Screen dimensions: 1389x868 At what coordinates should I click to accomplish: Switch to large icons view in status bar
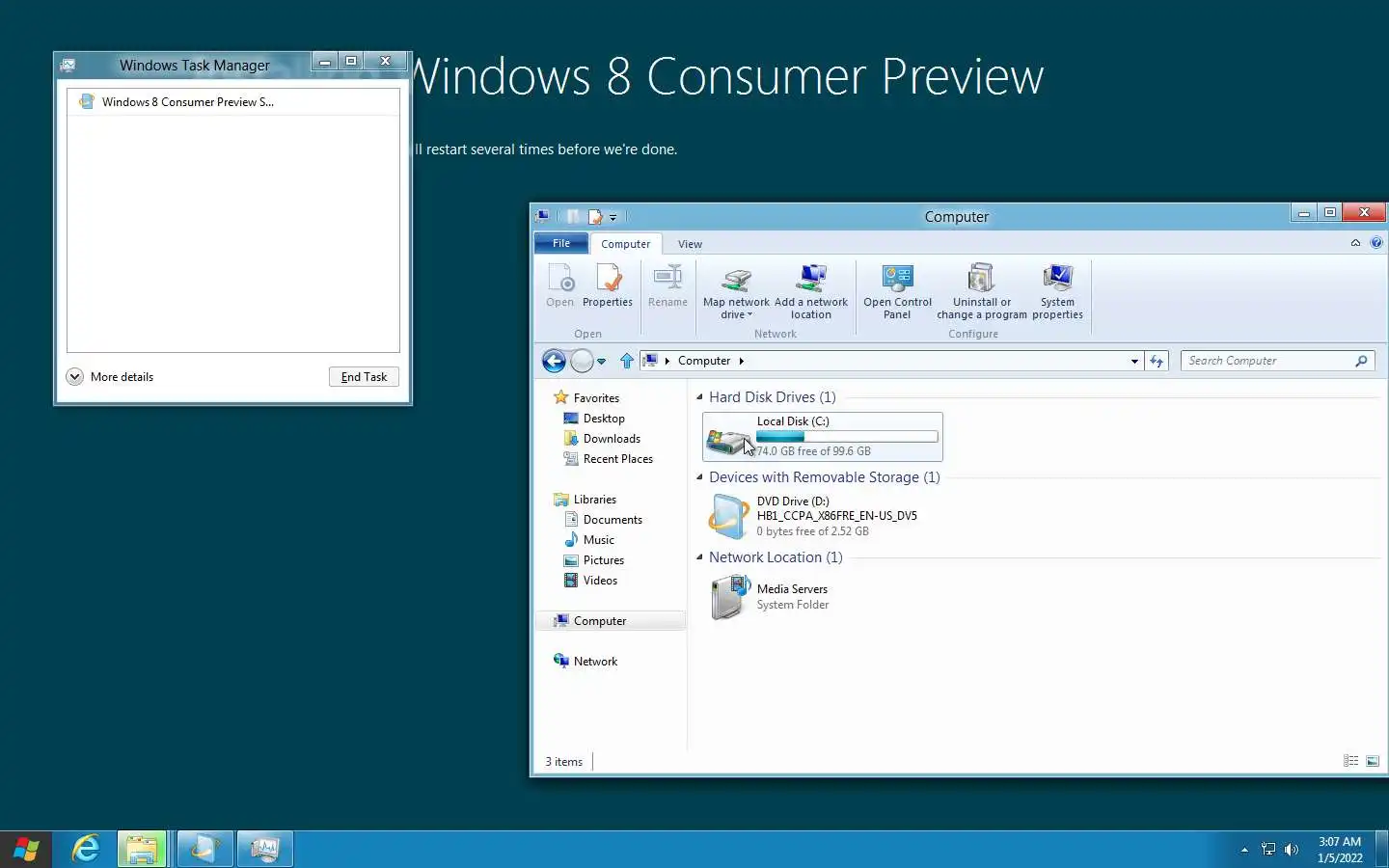click(x=1373, y=761)
